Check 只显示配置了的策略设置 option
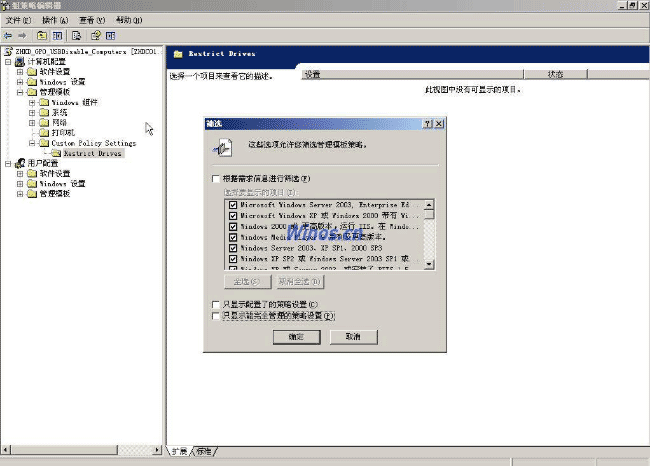Screen dimensions: 650x467 pyautogui.click(x=216, y=305)
